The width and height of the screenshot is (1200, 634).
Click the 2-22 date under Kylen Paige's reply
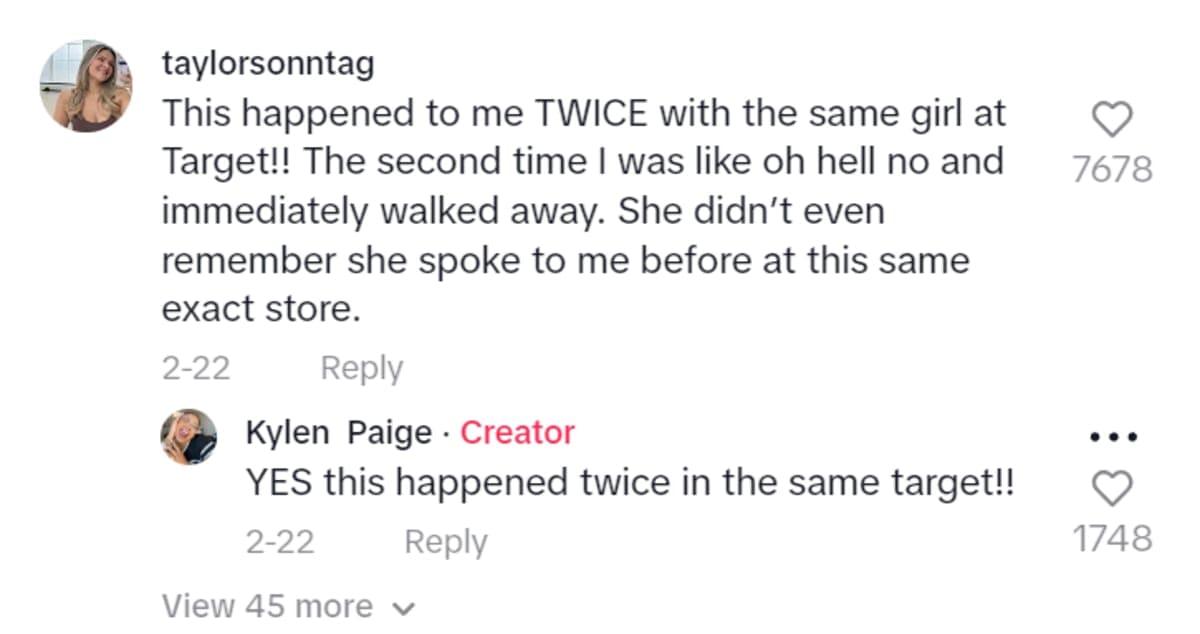pos(280,542)
